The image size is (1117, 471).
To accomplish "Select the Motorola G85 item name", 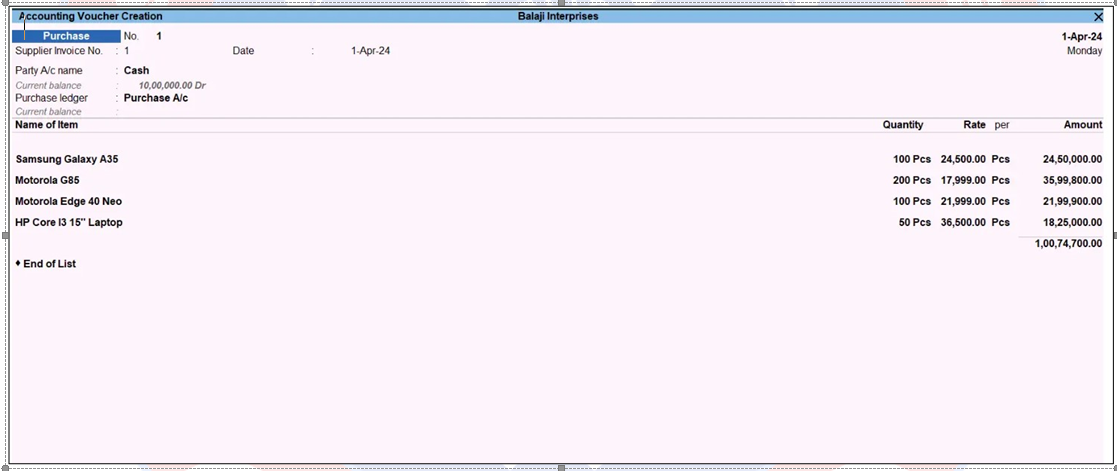I will click(47, 180).
